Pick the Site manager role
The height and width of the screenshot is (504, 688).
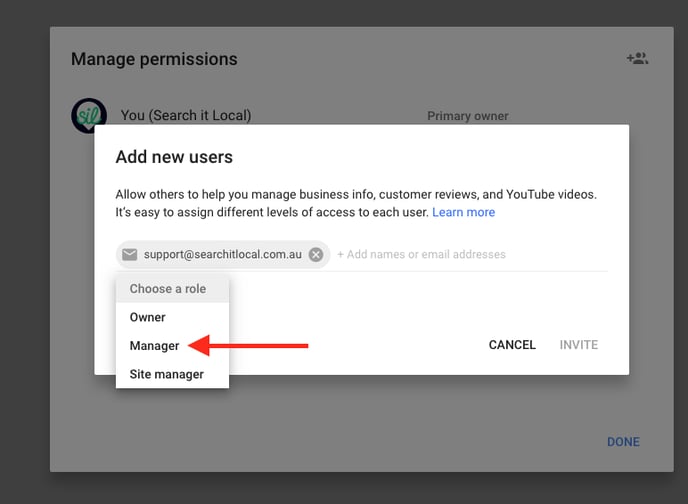point(167,374)
